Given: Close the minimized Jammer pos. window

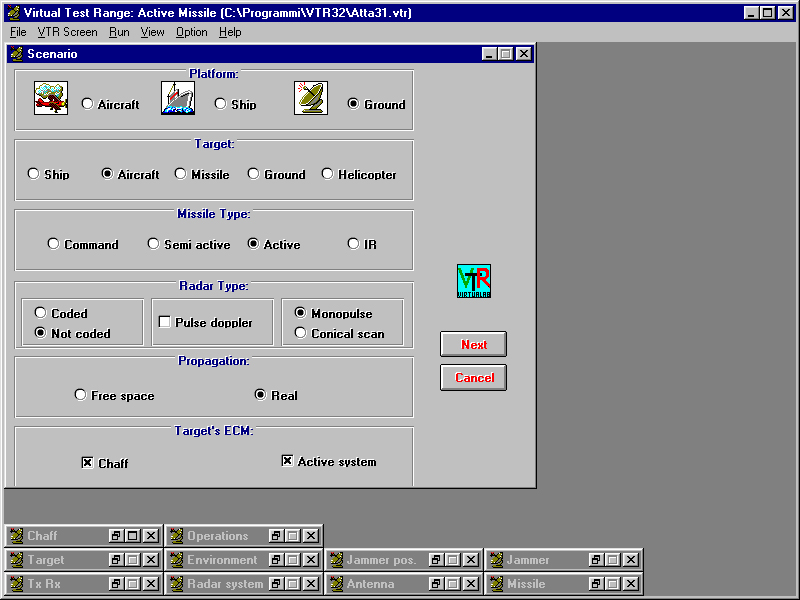Looking at the screenshot, I should (470, 560).
